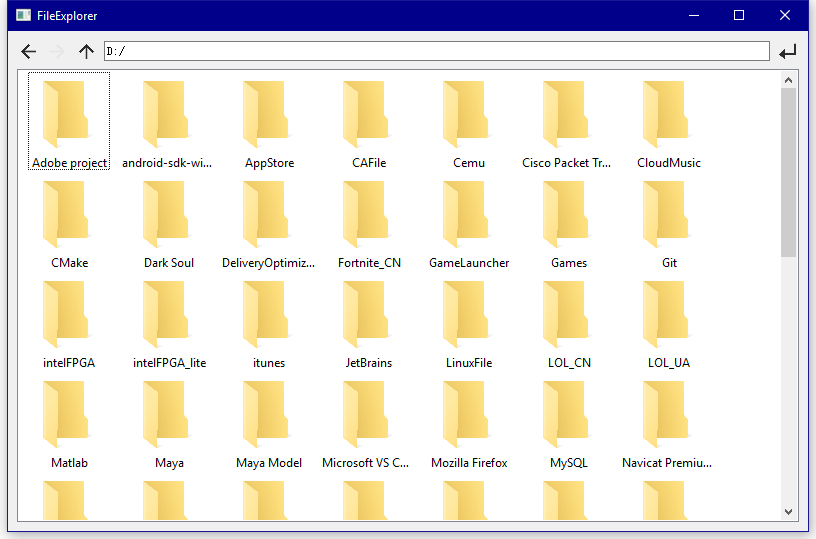
Task: Click the return arrow to navigate to the path
Action: pos(787,52)
